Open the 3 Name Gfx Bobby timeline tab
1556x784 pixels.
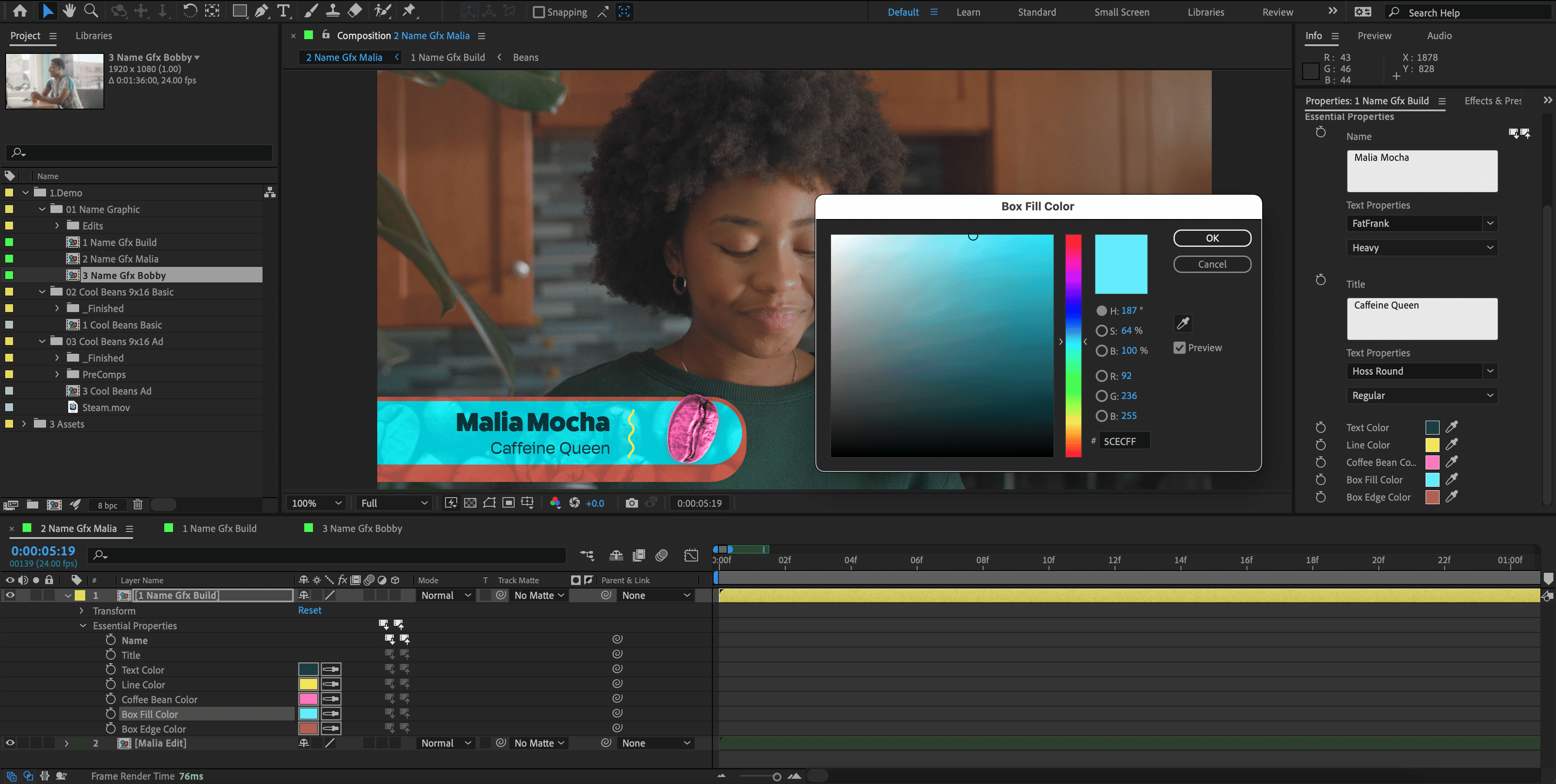pos(361,528)
